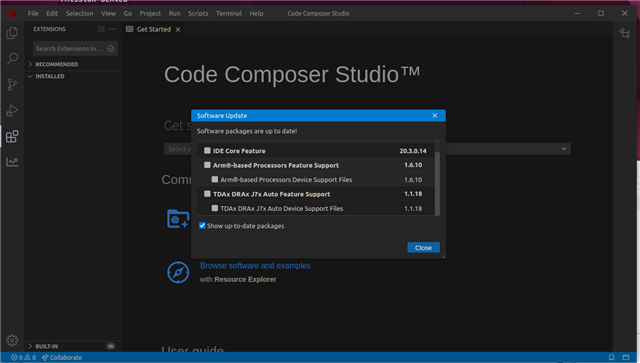Click the notifications bell in status bar
The image size is (640, 363).
pos(611,357)
